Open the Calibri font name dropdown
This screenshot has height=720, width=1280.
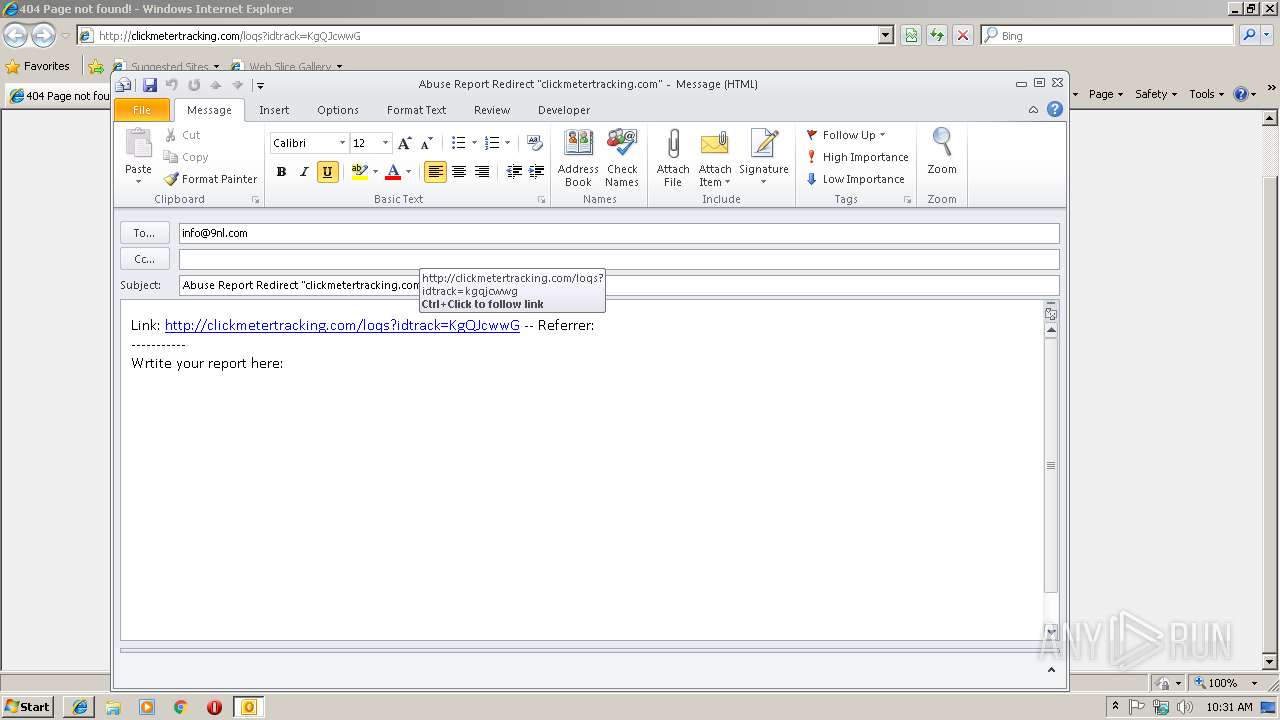click(342, 143)
